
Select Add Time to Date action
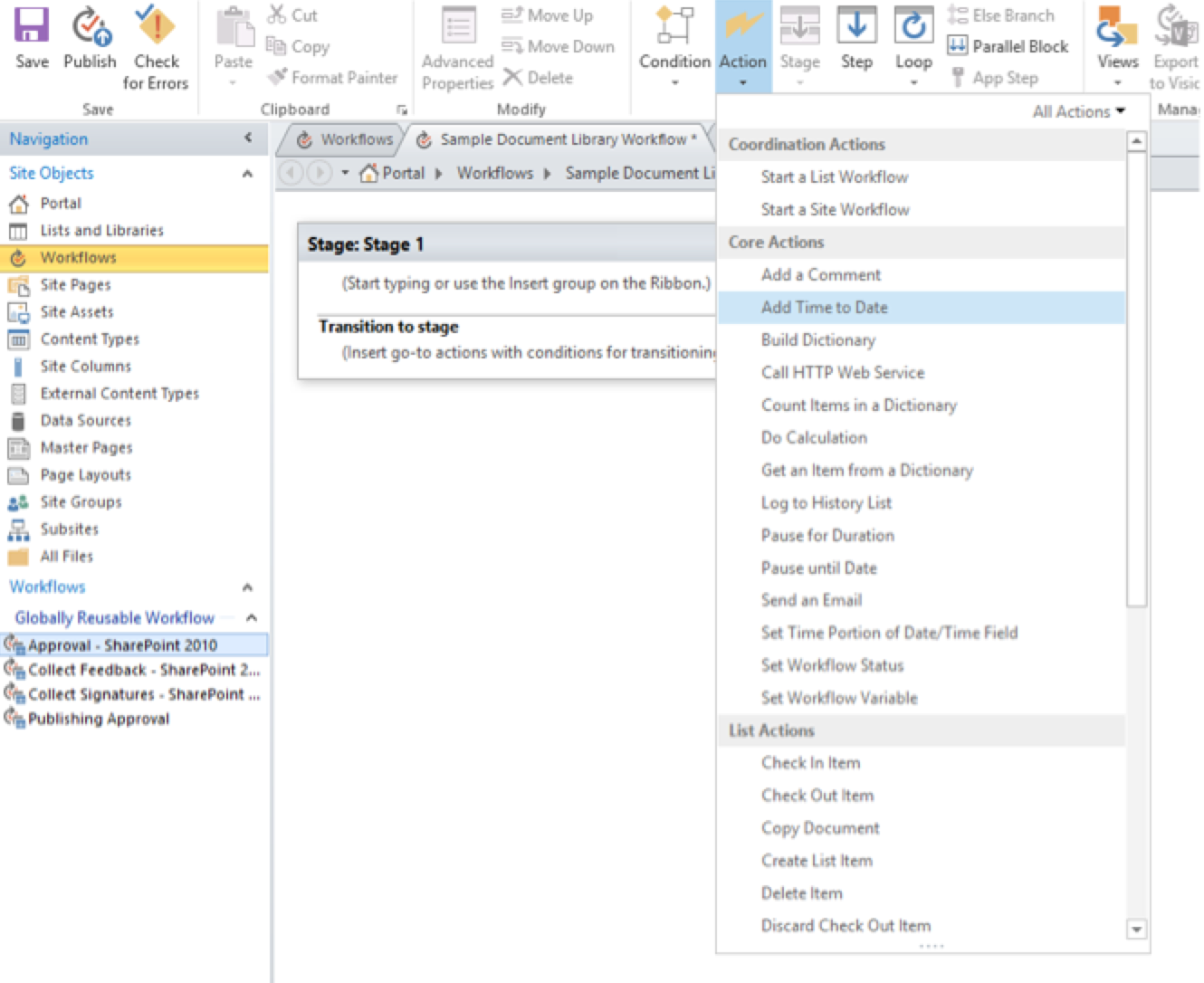824,307
